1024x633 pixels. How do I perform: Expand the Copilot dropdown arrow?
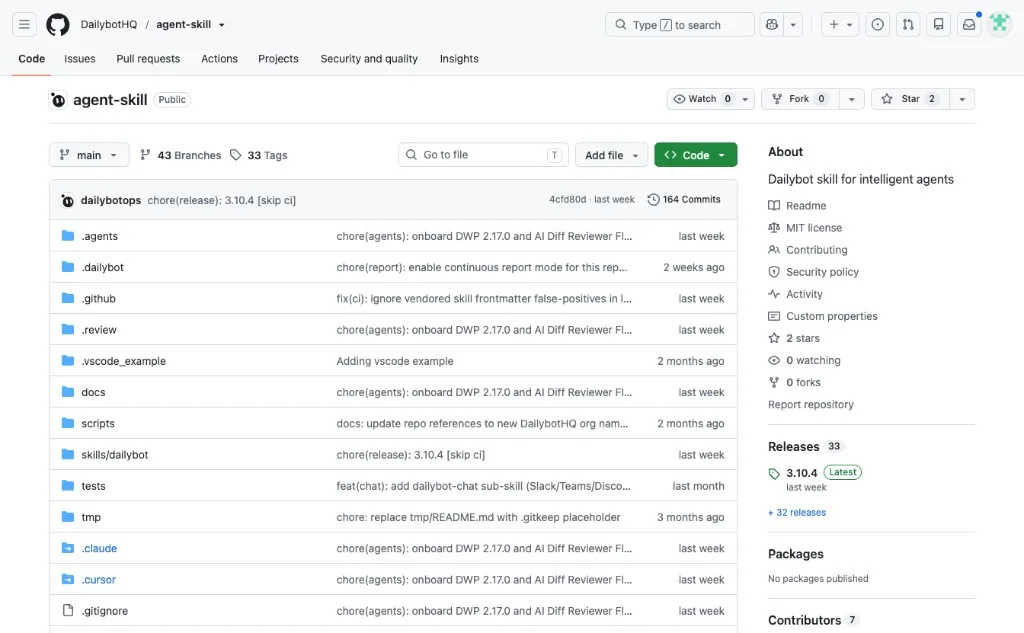(x=793, y=25)
